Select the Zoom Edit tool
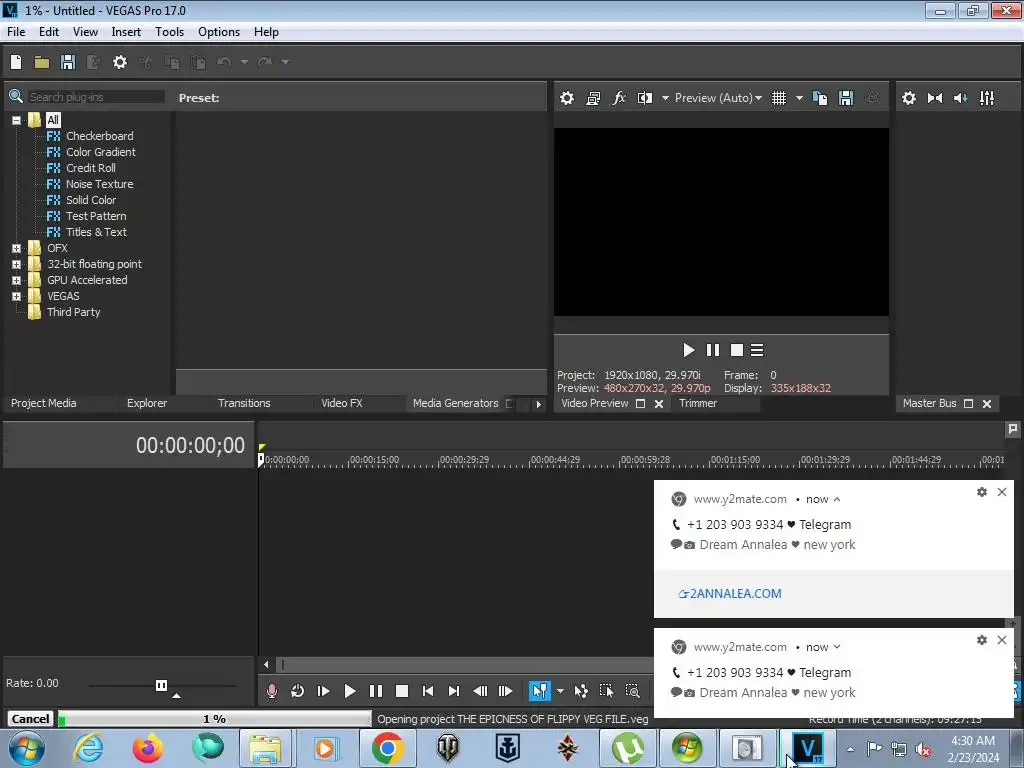This screenshot has width=1024, height=768. coord(632,691)
